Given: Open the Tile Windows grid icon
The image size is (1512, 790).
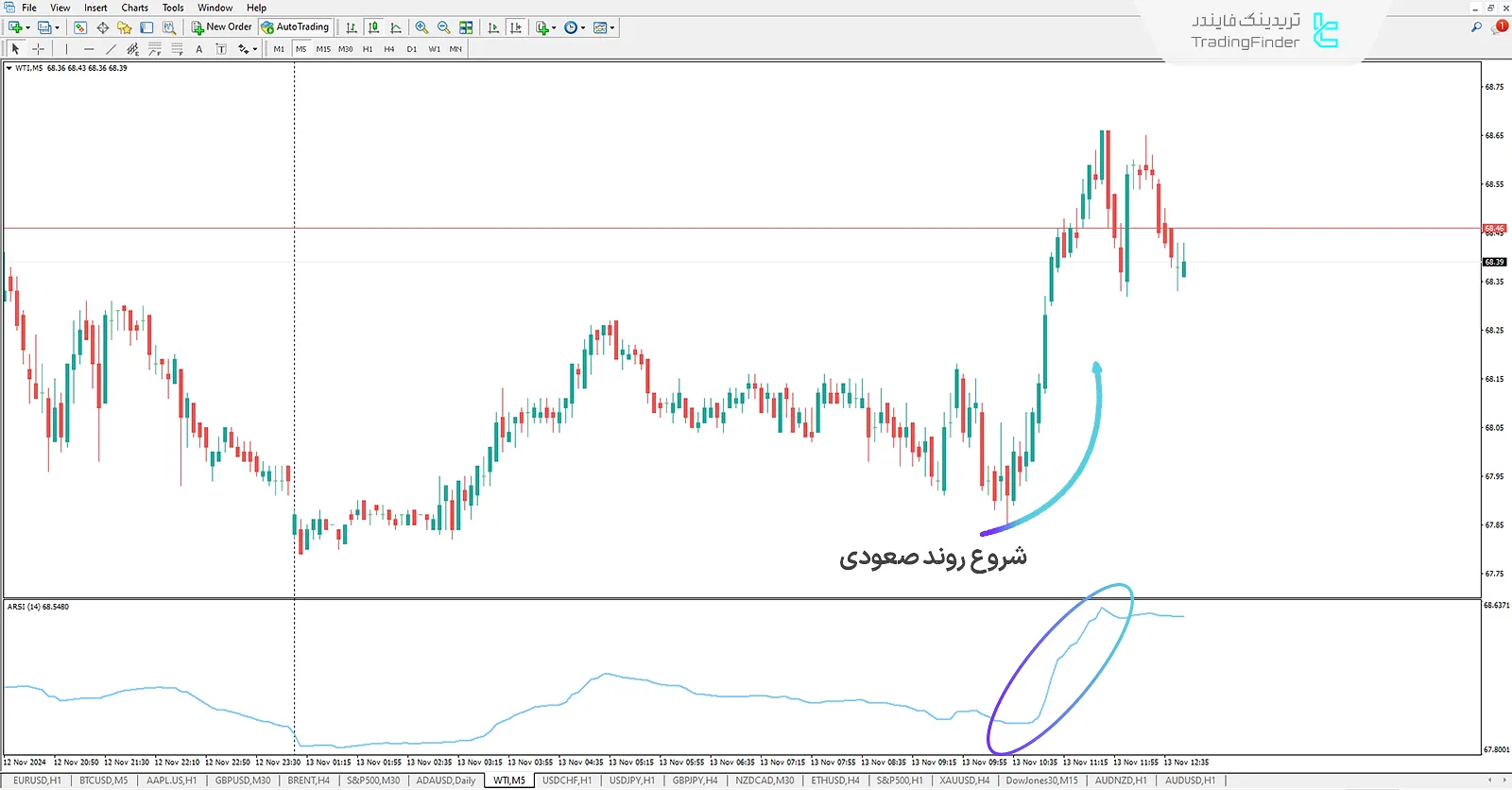Looking at the screenshot, I should [466, 27].
